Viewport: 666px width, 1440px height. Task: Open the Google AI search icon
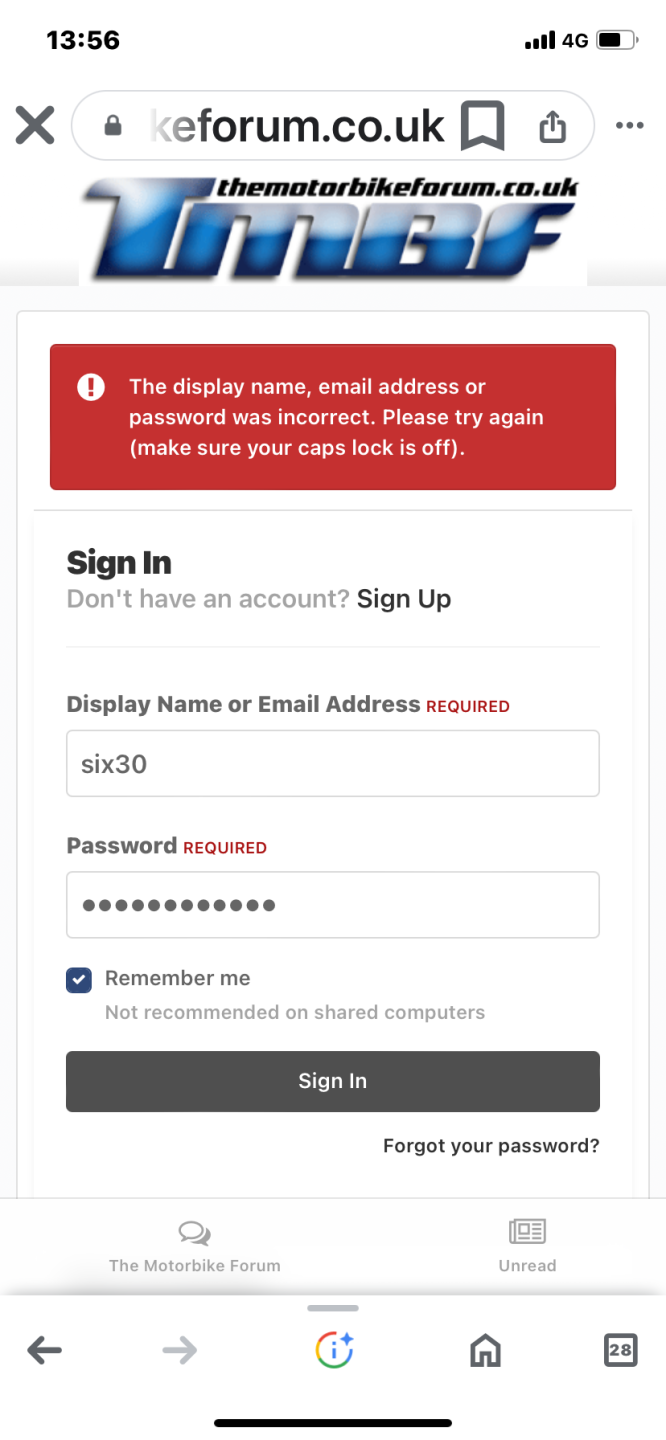click(x=333, y=1351)
